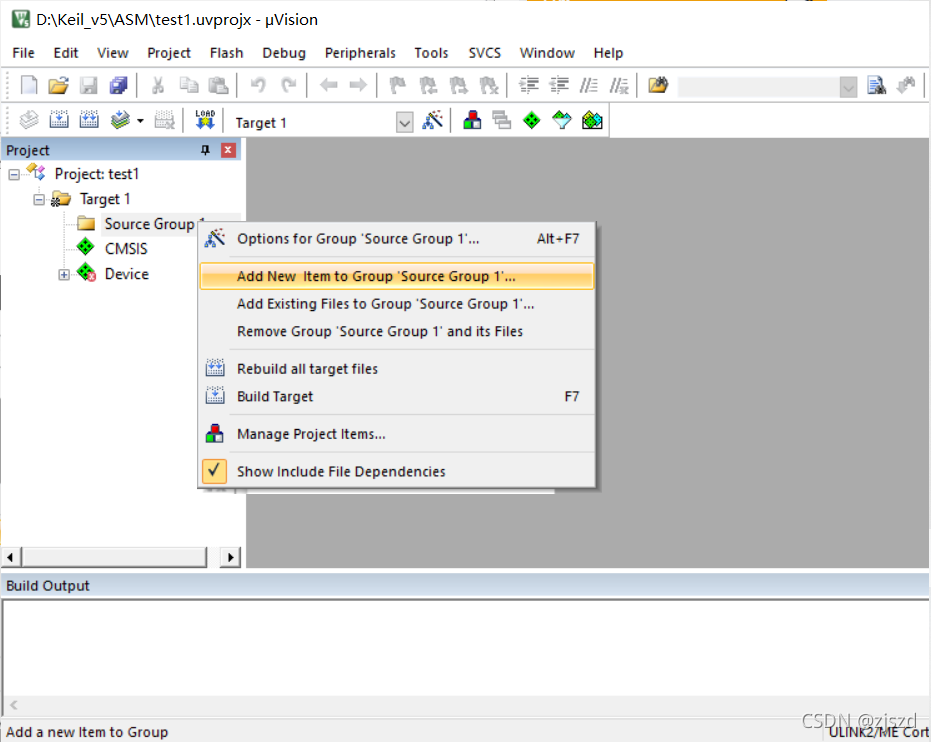Expand the Device tree node

click(x=64, y=275)
